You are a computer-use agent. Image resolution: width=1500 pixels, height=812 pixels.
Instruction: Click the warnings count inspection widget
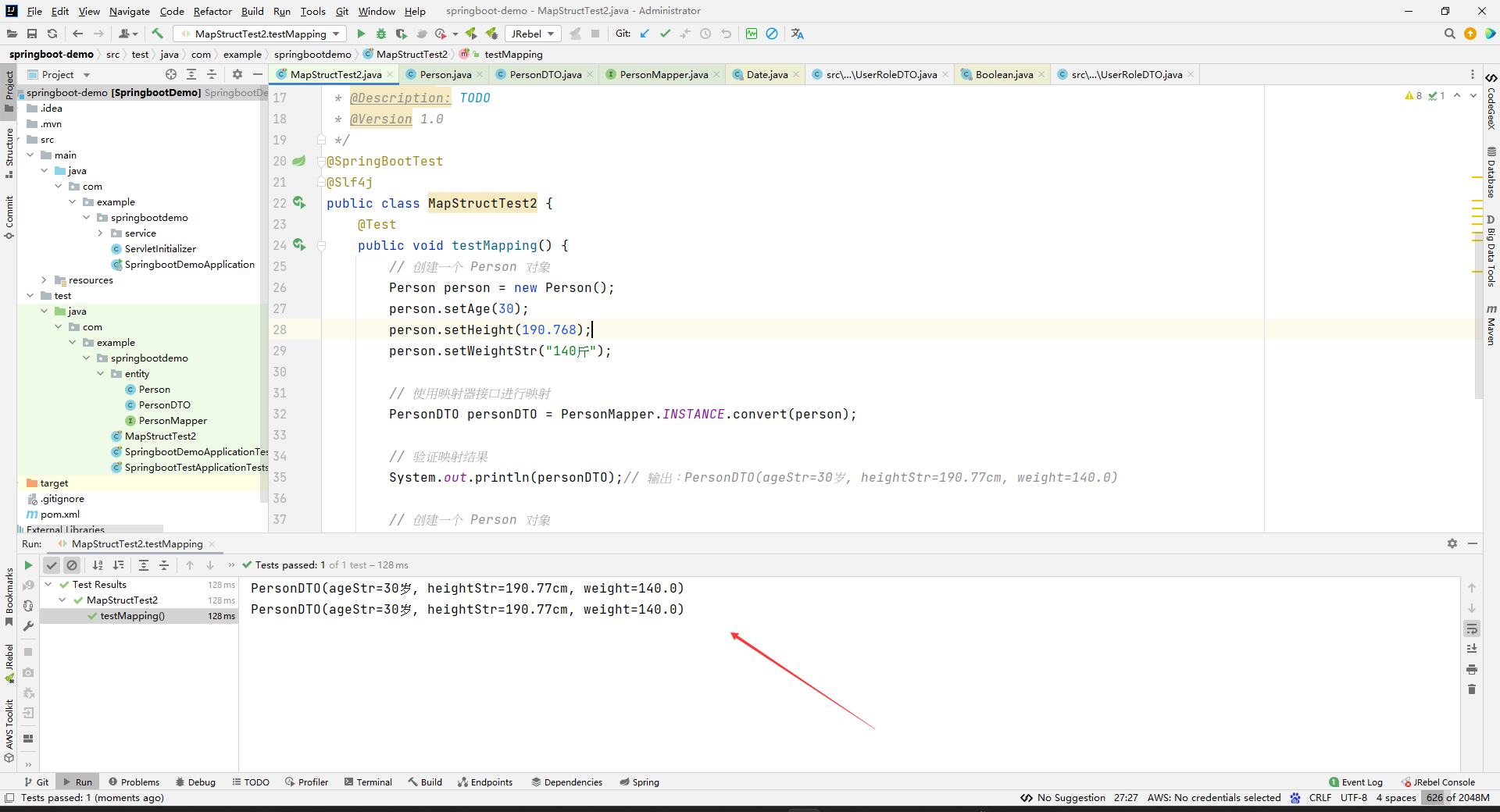pos(1413,95)
